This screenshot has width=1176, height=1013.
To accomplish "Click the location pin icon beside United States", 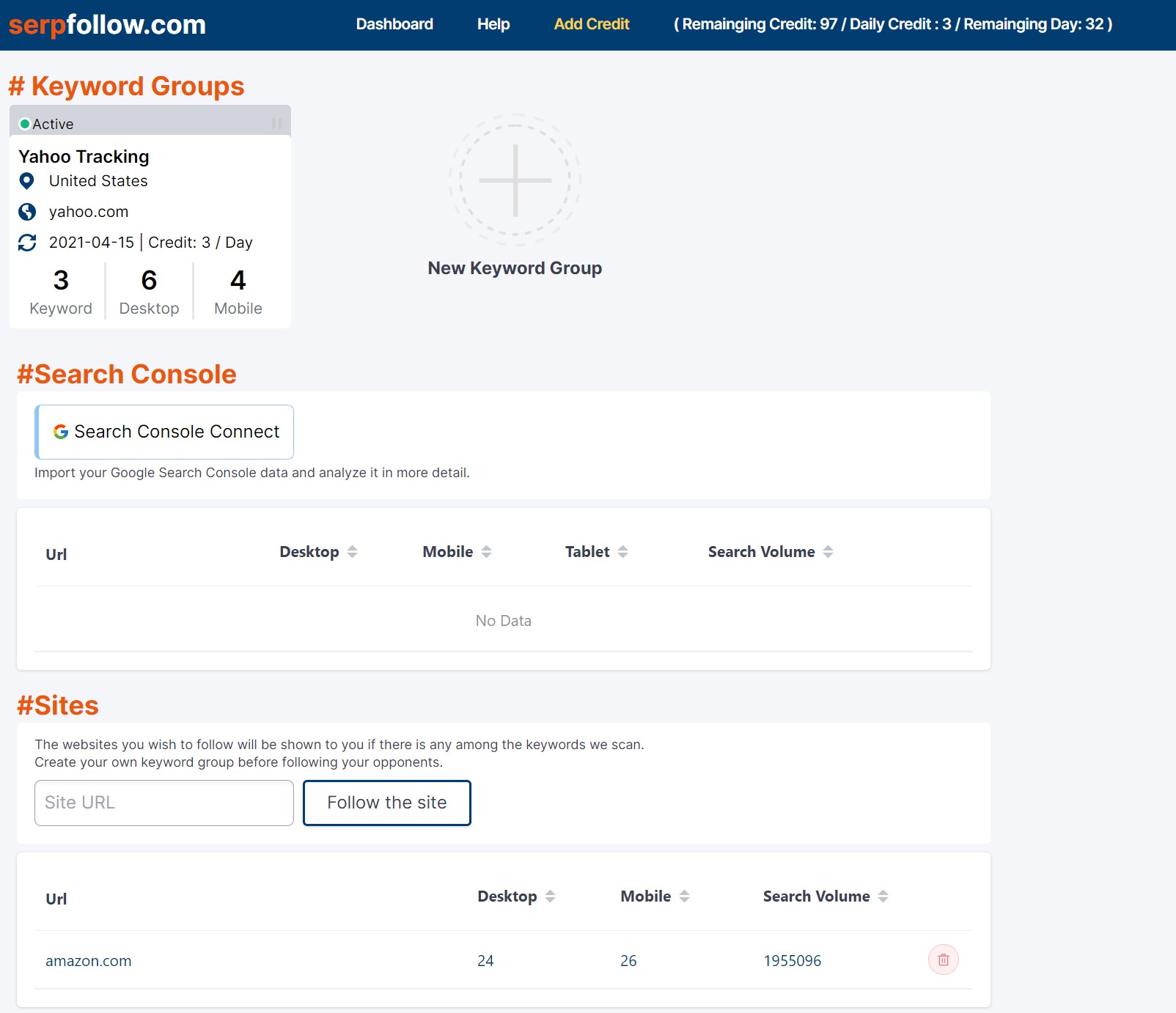I will (x=26, y=181).
